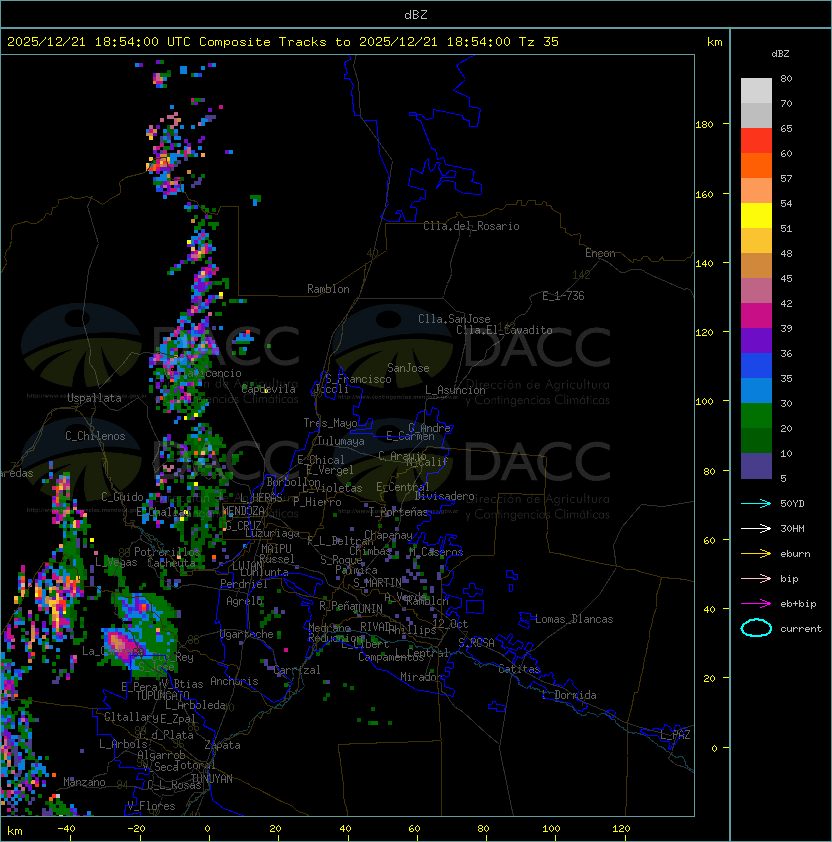Click the dBZ title at top

[x=416, y=14]
